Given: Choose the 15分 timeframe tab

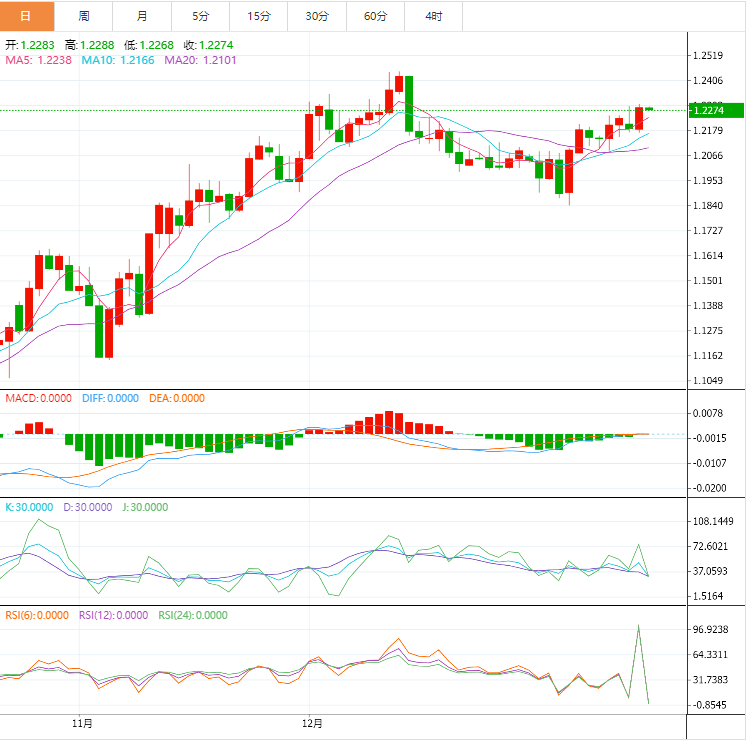Looking at the screenshot, I should 258,16.
